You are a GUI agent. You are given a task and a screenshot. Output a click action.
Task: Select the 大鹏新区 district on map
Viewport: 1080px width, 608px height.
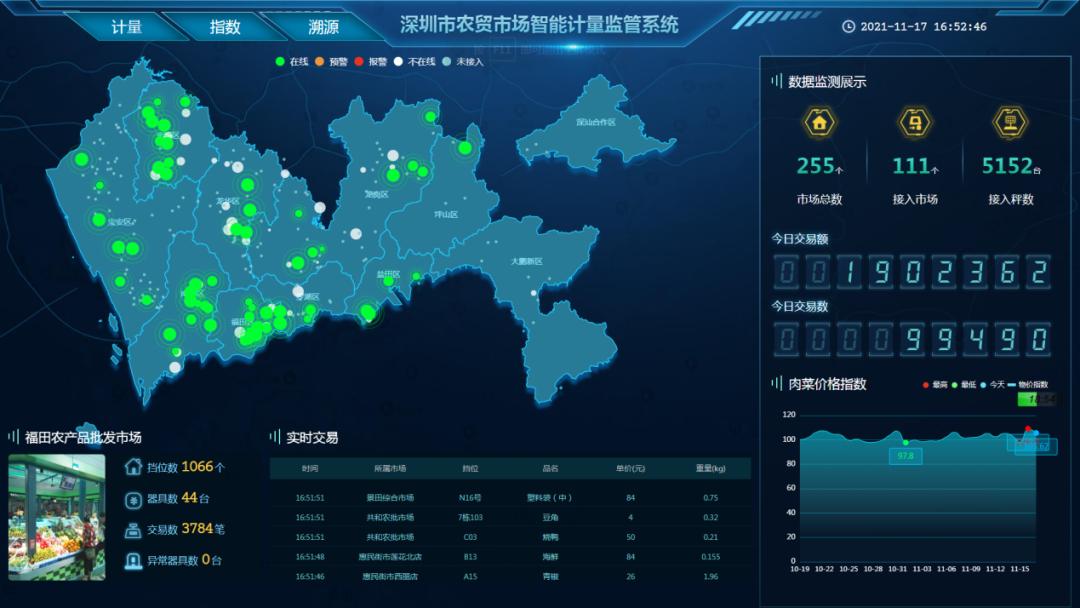525,261
